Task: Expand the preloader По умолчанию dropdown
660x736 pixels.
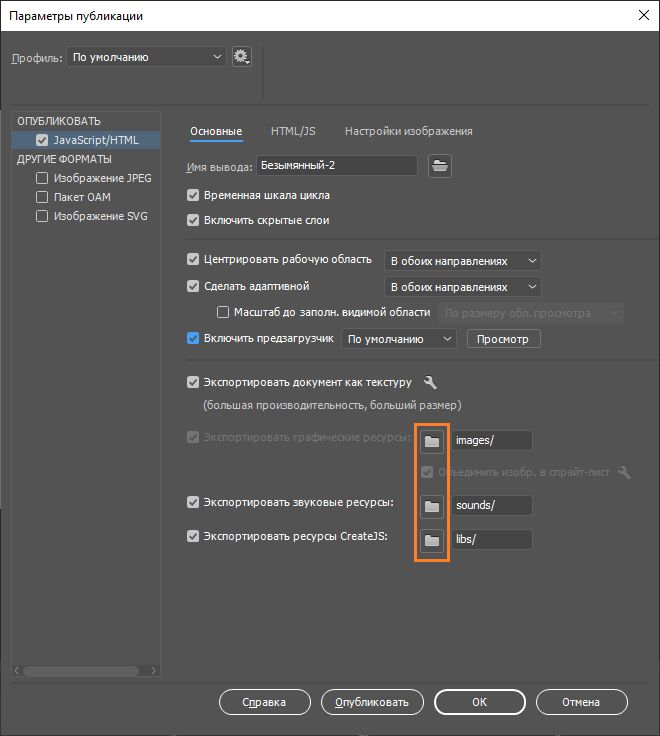Action: pyautogui.click(x=400, y=339)
